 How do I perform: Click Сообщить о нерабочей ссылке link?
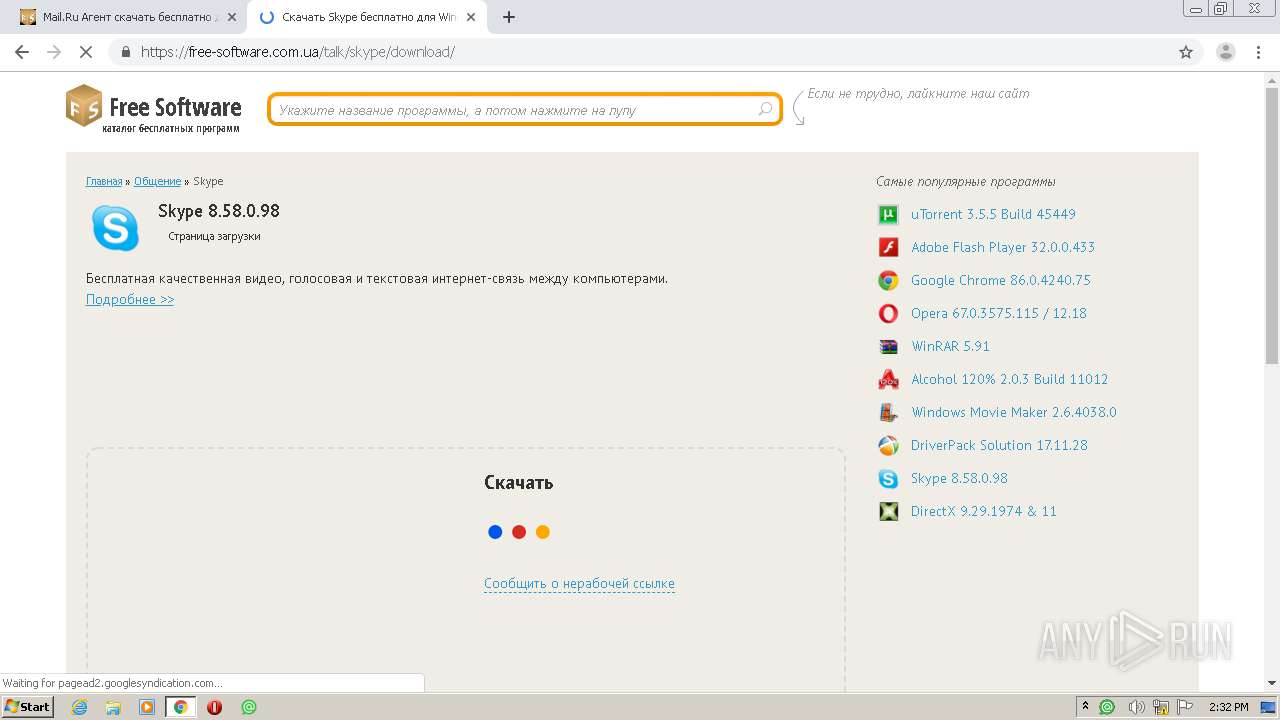[579, 583]
